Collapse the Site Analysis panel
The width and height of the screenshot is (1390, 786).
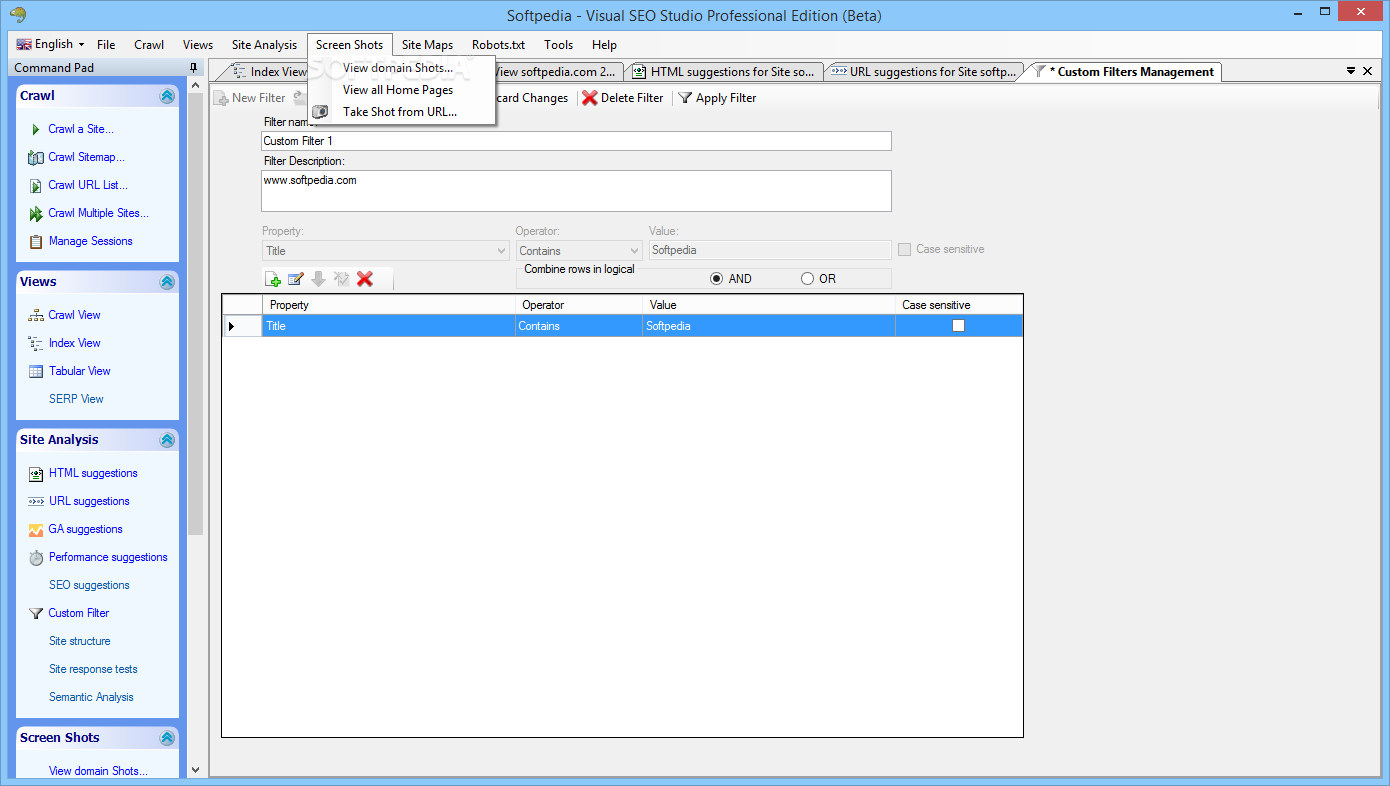pyautogui.click(x=167, y=440)
